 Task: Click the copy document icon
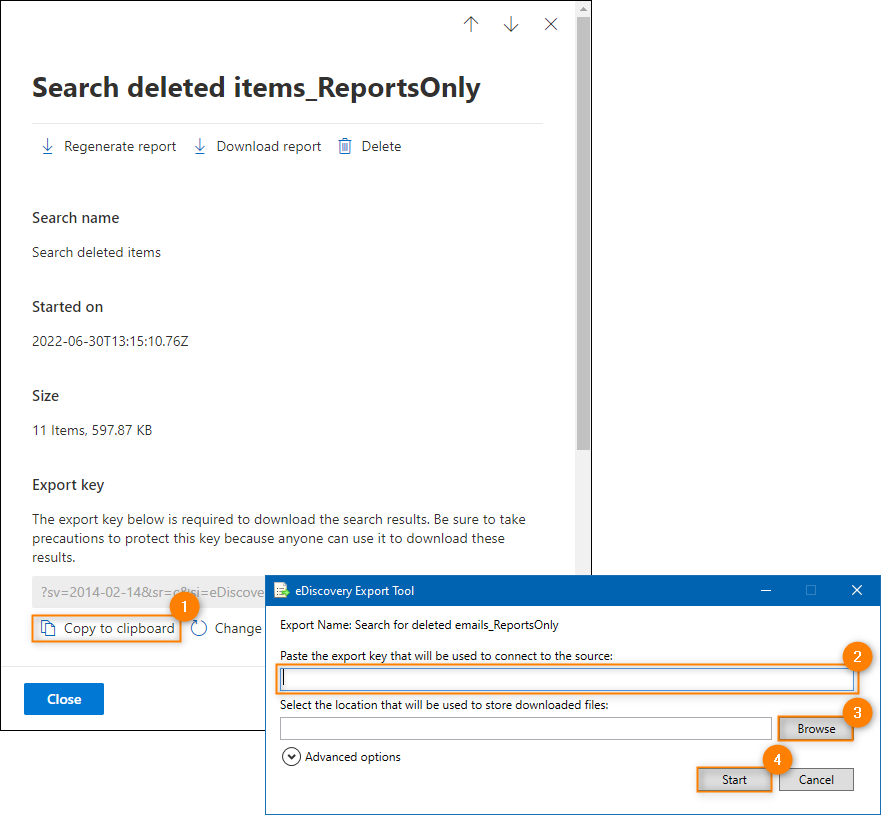48,628
